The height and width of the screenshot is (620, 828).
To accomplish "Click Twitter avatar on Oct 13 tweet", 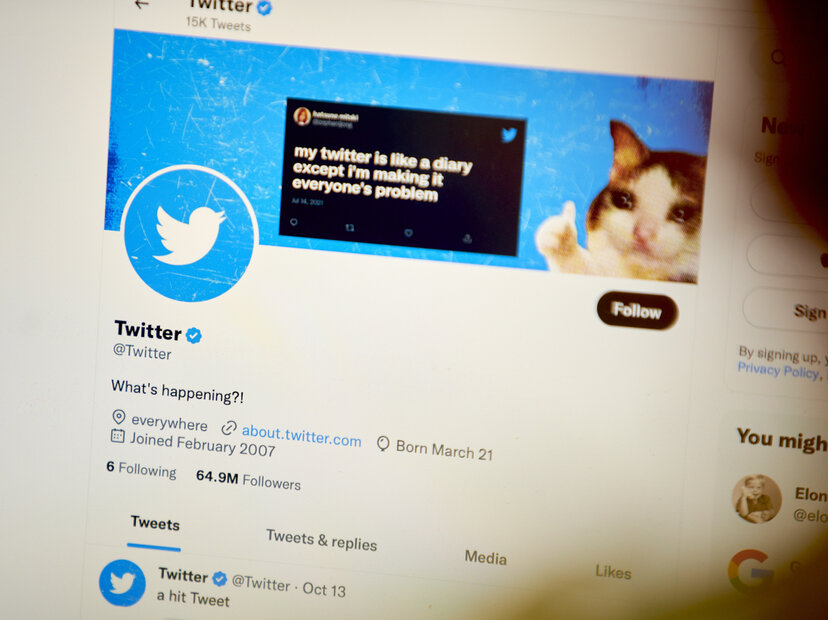I will 123,583.
